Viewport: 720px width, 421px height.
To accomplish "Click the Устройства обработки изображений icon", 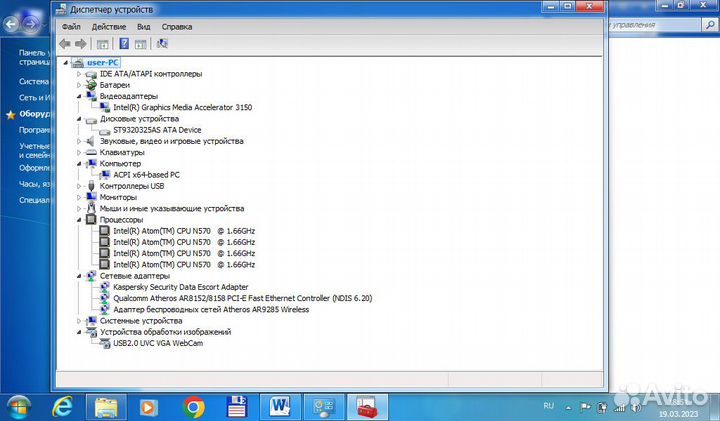I will pos(91,332).
